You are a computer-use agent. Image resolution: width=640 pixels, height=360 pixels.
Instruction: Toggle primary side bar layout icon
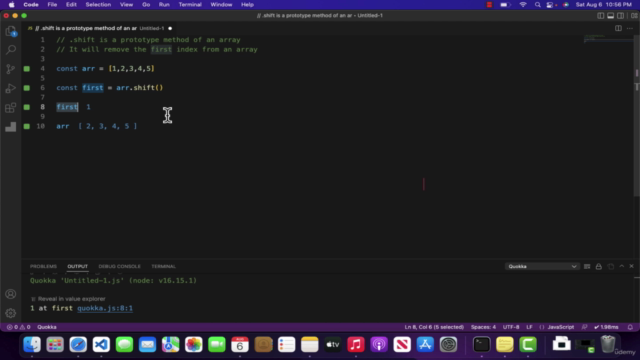click(x=600, y=16)
